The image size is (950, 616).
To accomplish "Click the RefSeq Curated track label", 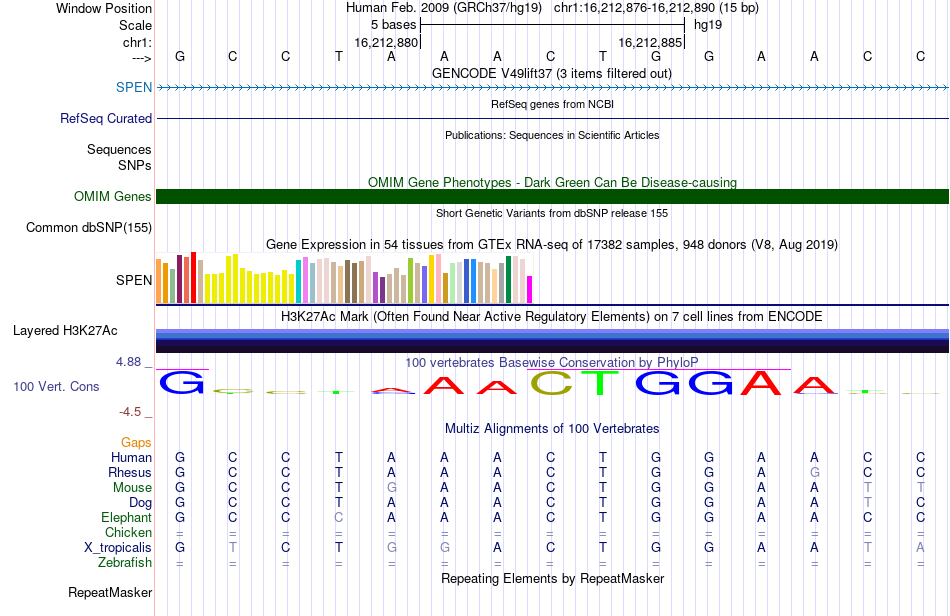I will point(106,118).
